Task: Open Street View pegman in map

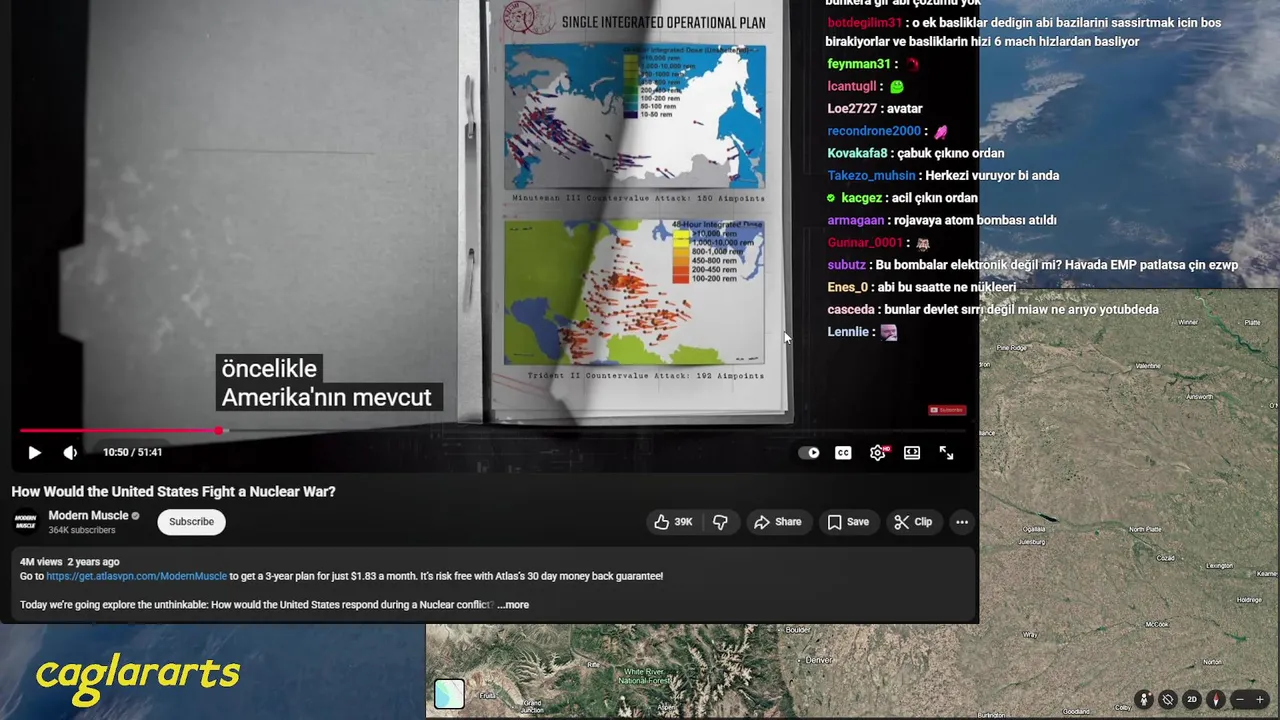Action: [x=1144, y=700]
